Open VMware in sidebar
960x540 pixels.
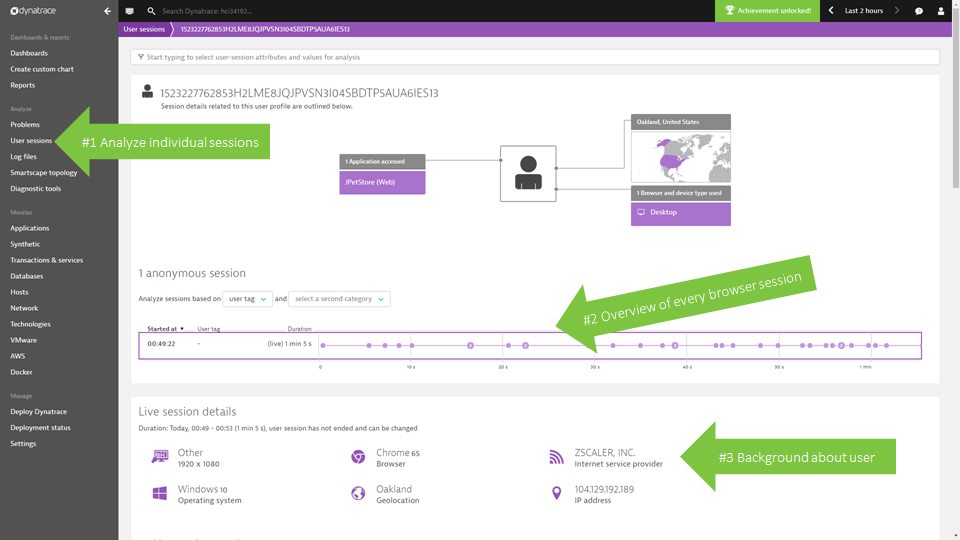click(23, 340)
